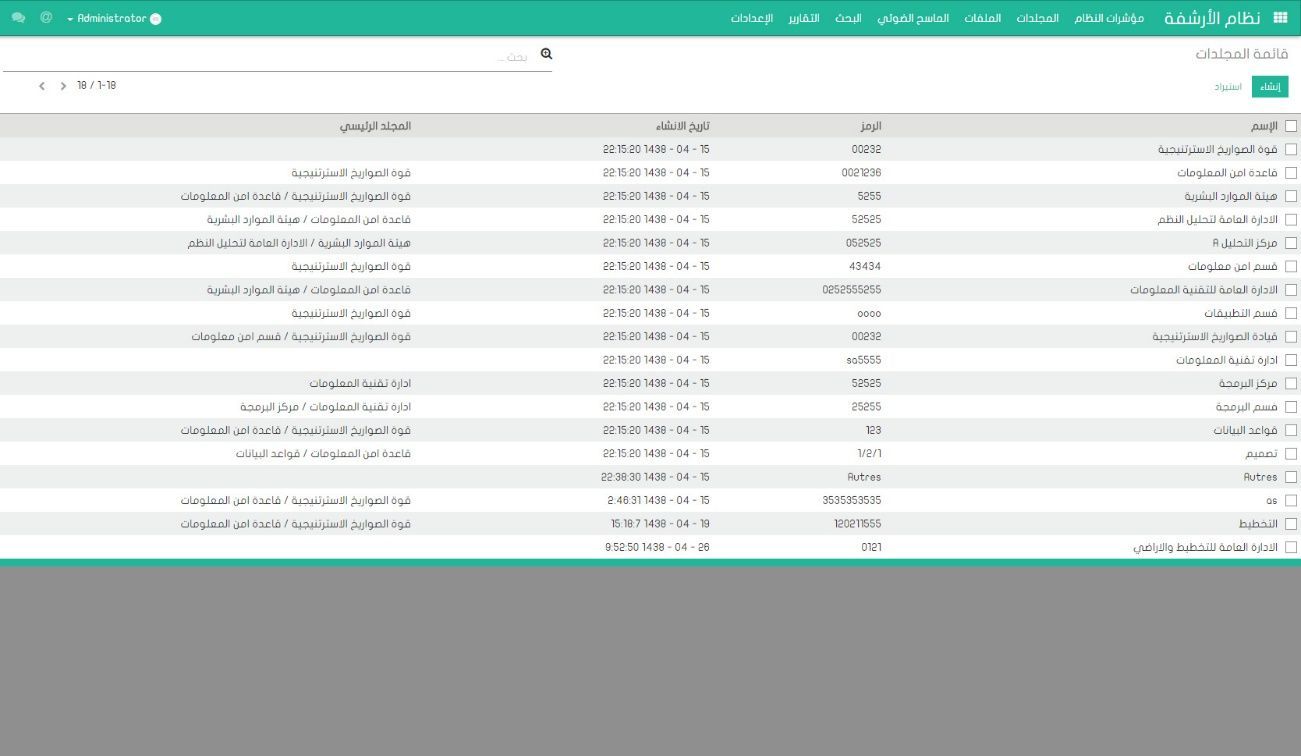Open the الملفات menu

(x=983, y=19)
